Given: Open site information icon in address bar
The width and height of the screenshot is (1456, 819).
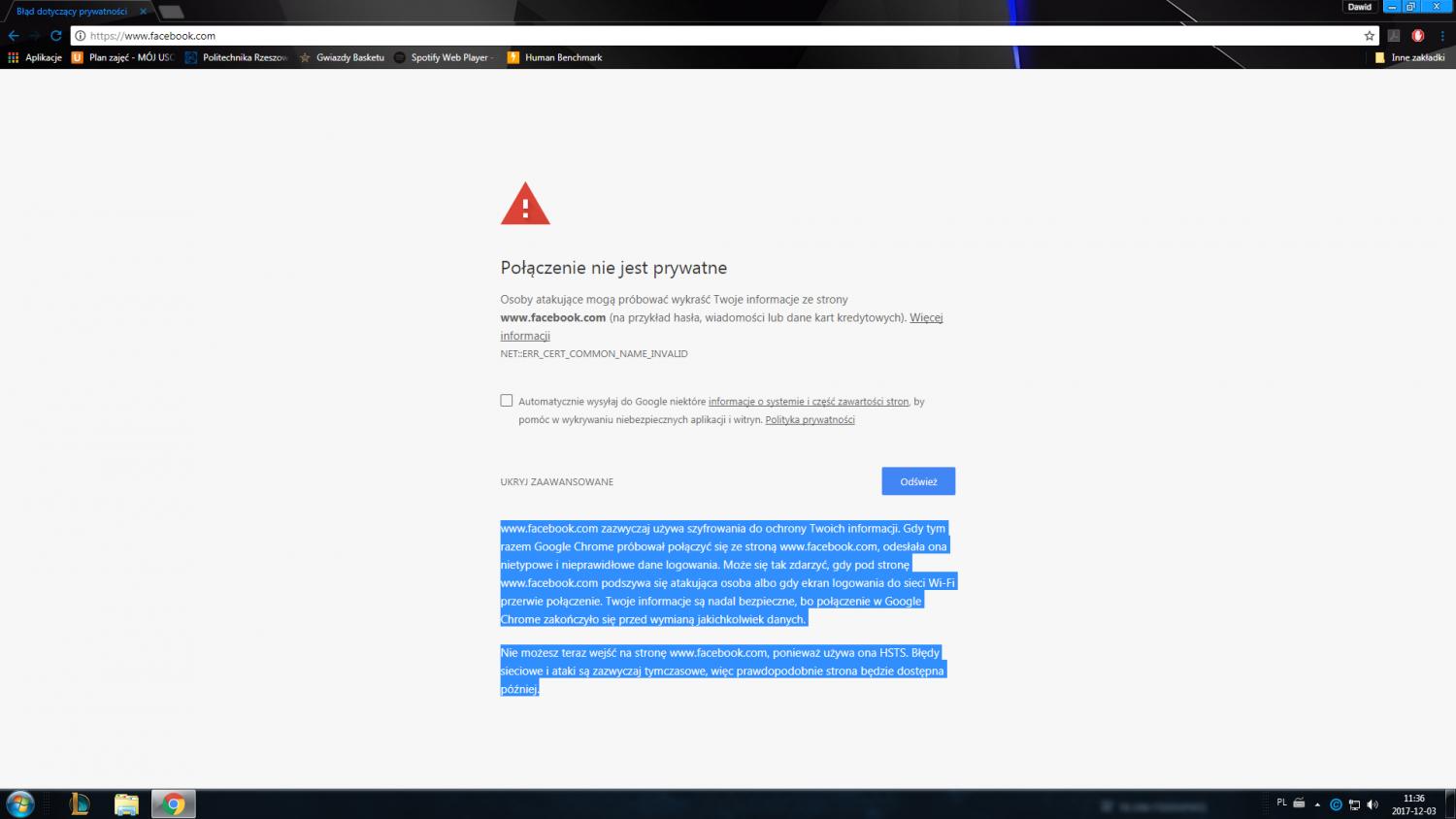Looking at the screenshot, I should point(81,36).
